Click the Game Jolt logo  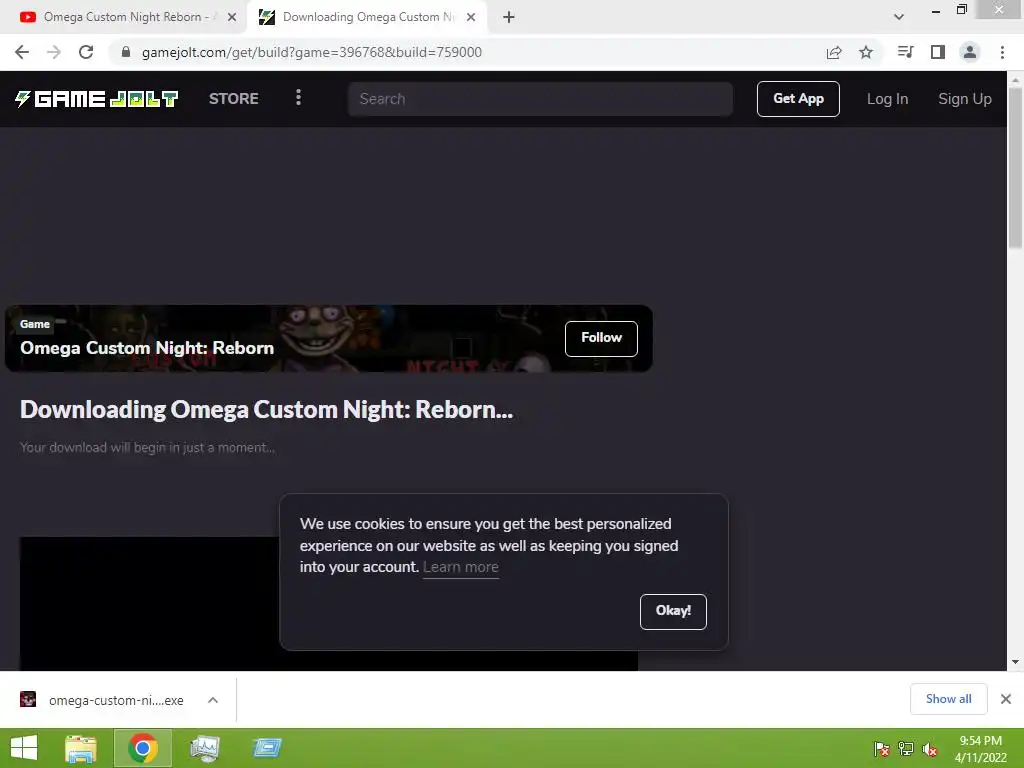[97, 99]
